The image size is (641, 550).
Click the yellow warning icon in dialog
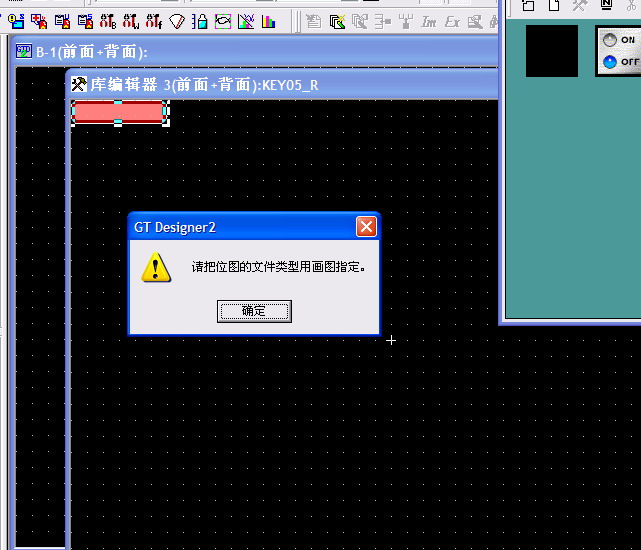click(155, 267)
